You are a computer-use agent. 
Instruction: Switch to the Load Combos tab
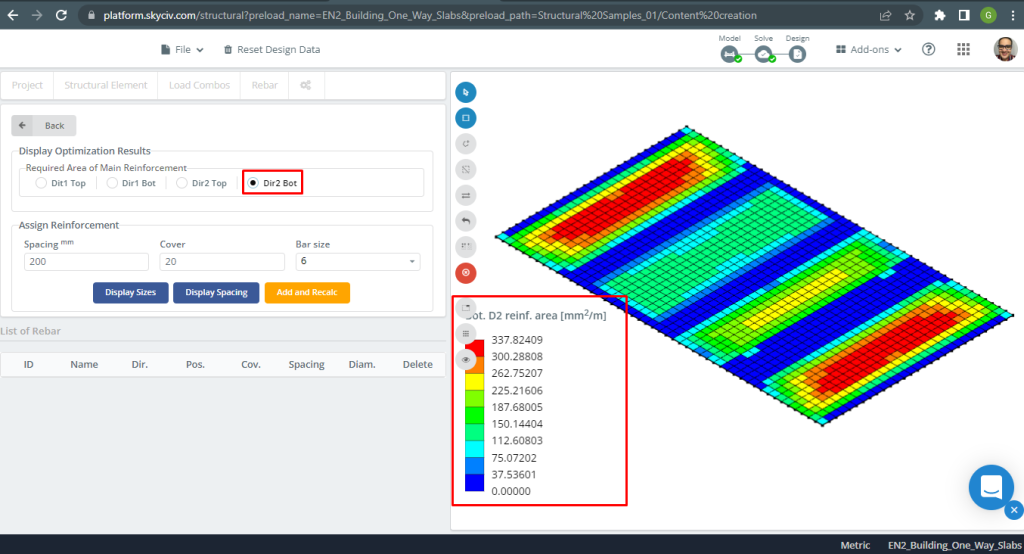[x=199, y=85]
